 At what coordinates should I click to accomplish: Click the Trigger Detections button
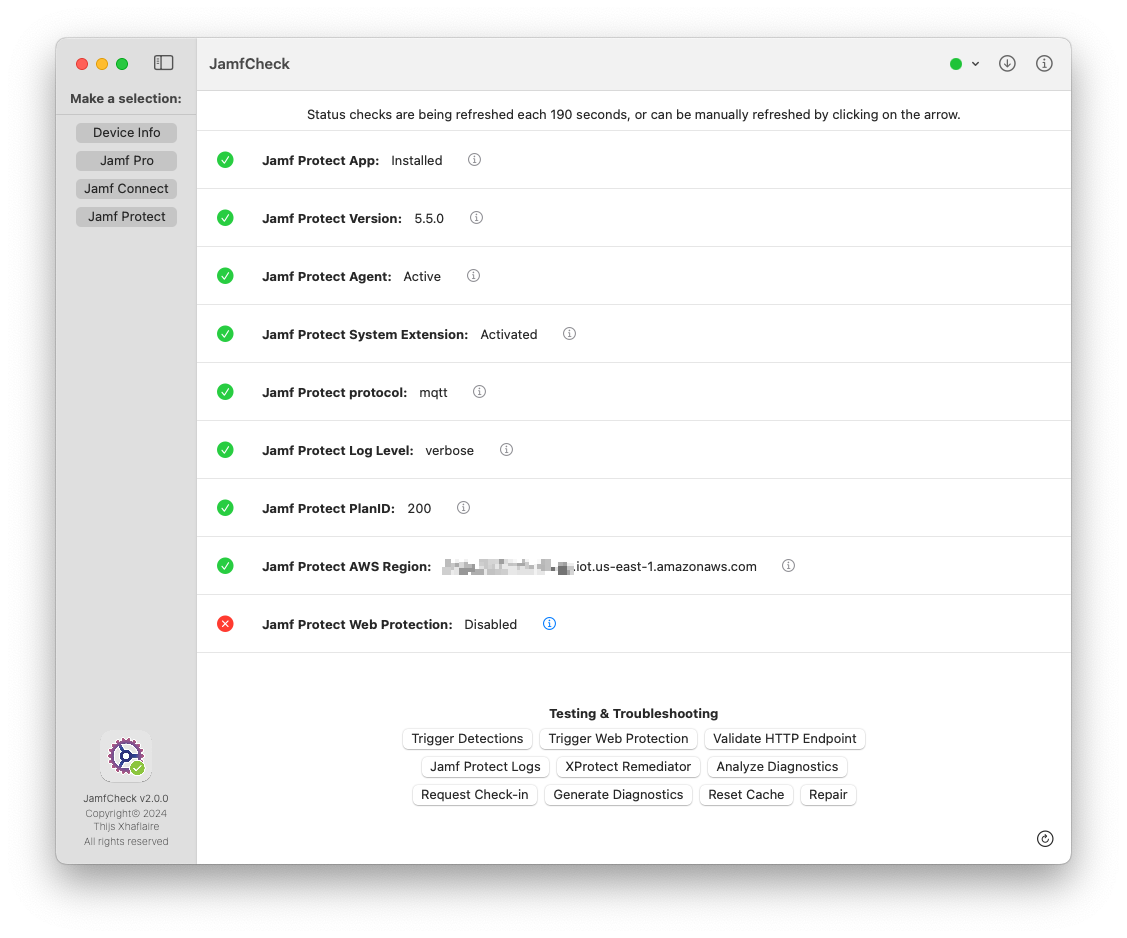tap(467, 738)
